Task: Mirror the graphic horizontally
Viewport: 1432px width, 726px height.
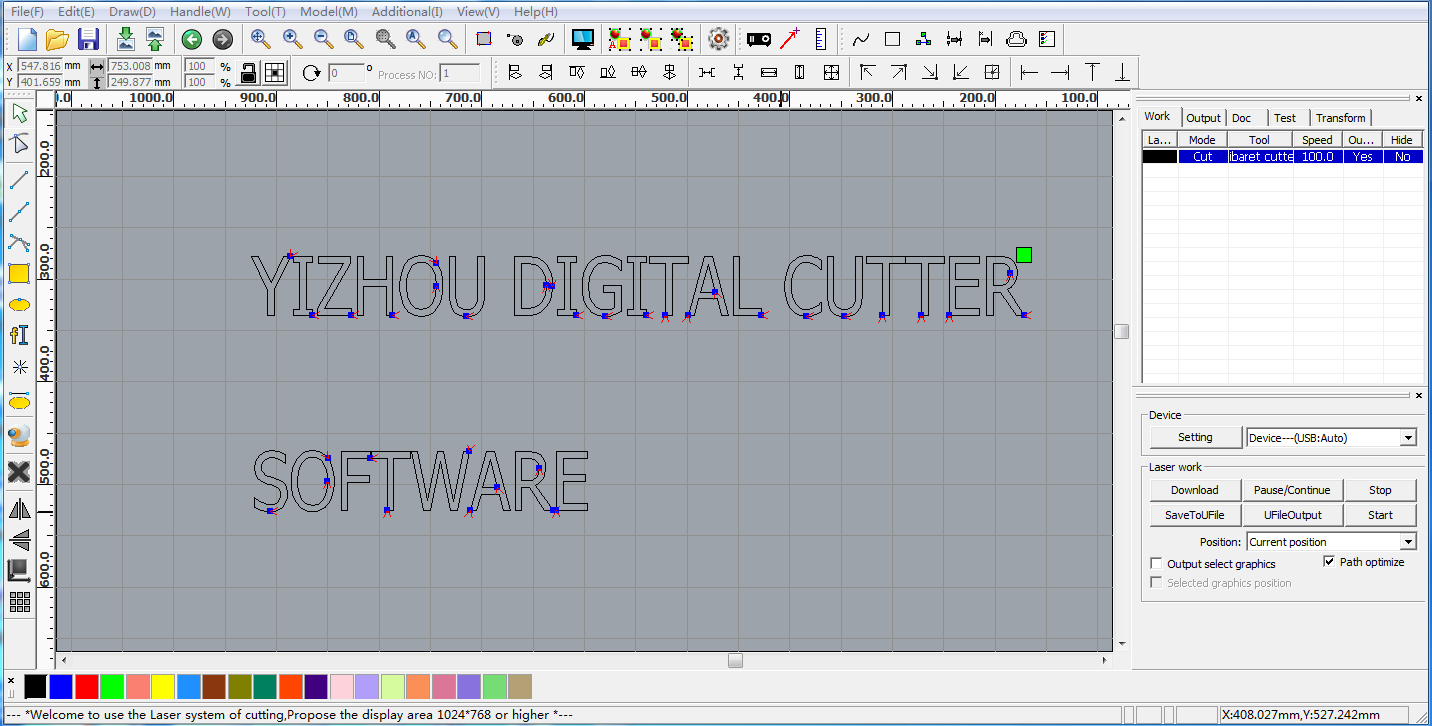Action: coord(19,509)
